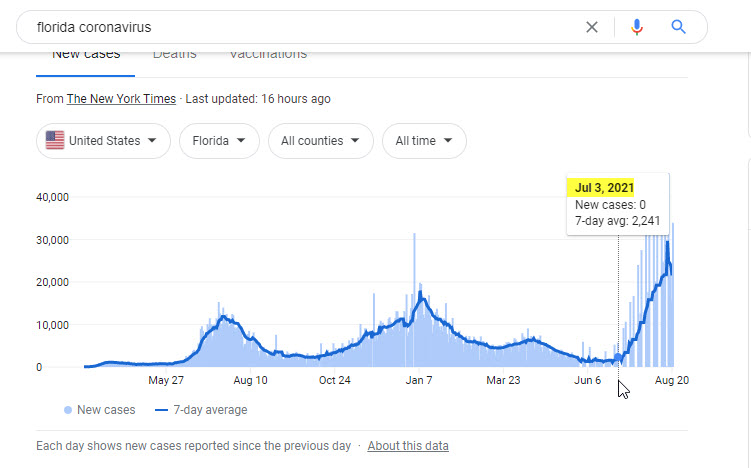
Task: Click the Jul 3, 2021 tooltip date
Action: [x=604, y=187]
